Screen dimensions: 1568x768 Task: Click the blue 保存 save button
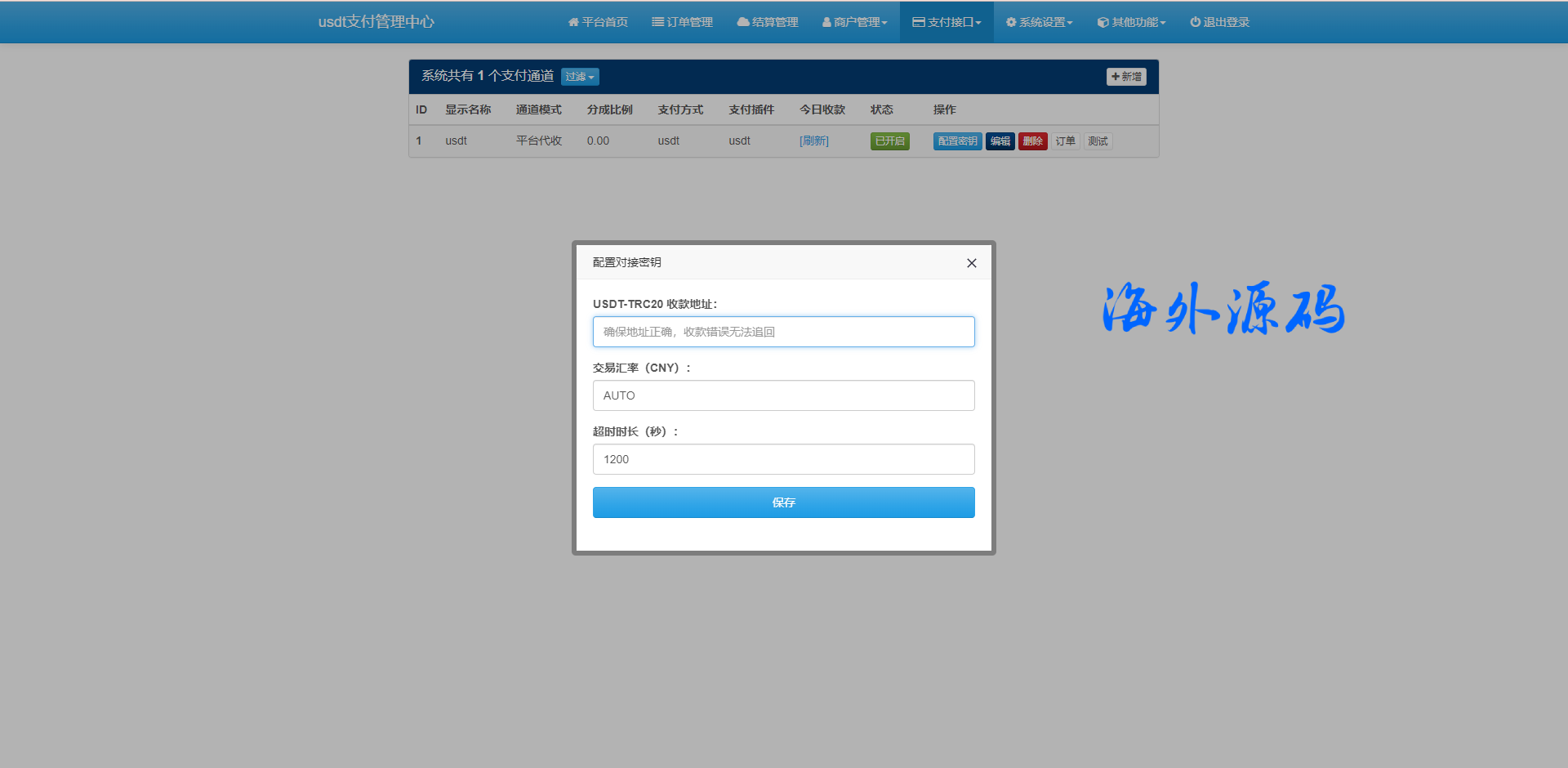783,502
